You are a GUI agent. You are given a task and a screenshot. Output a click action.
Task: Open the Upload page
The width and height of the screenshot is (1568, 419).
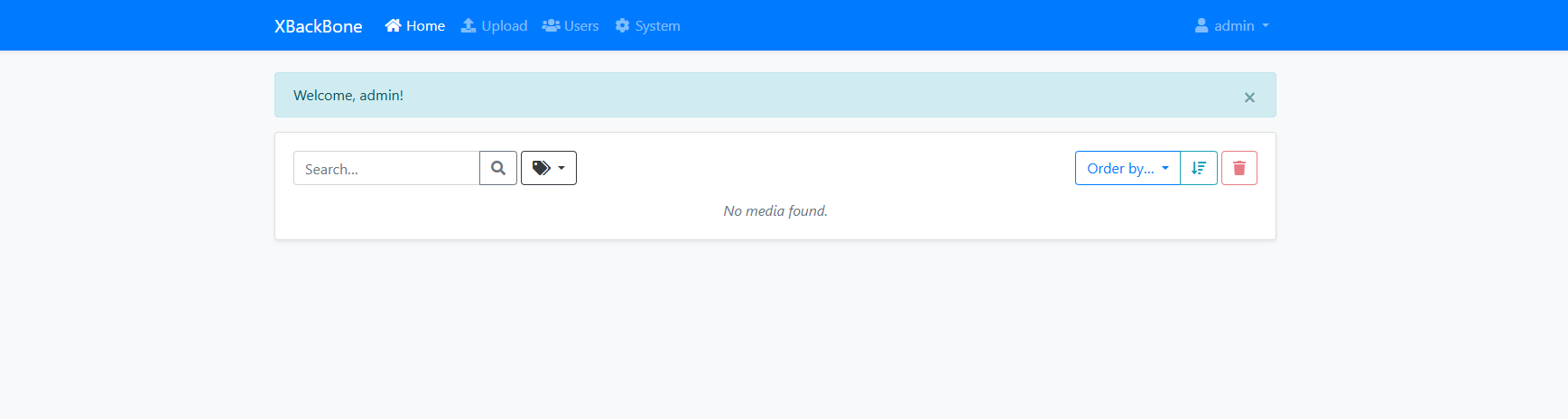tap(494, 25)
